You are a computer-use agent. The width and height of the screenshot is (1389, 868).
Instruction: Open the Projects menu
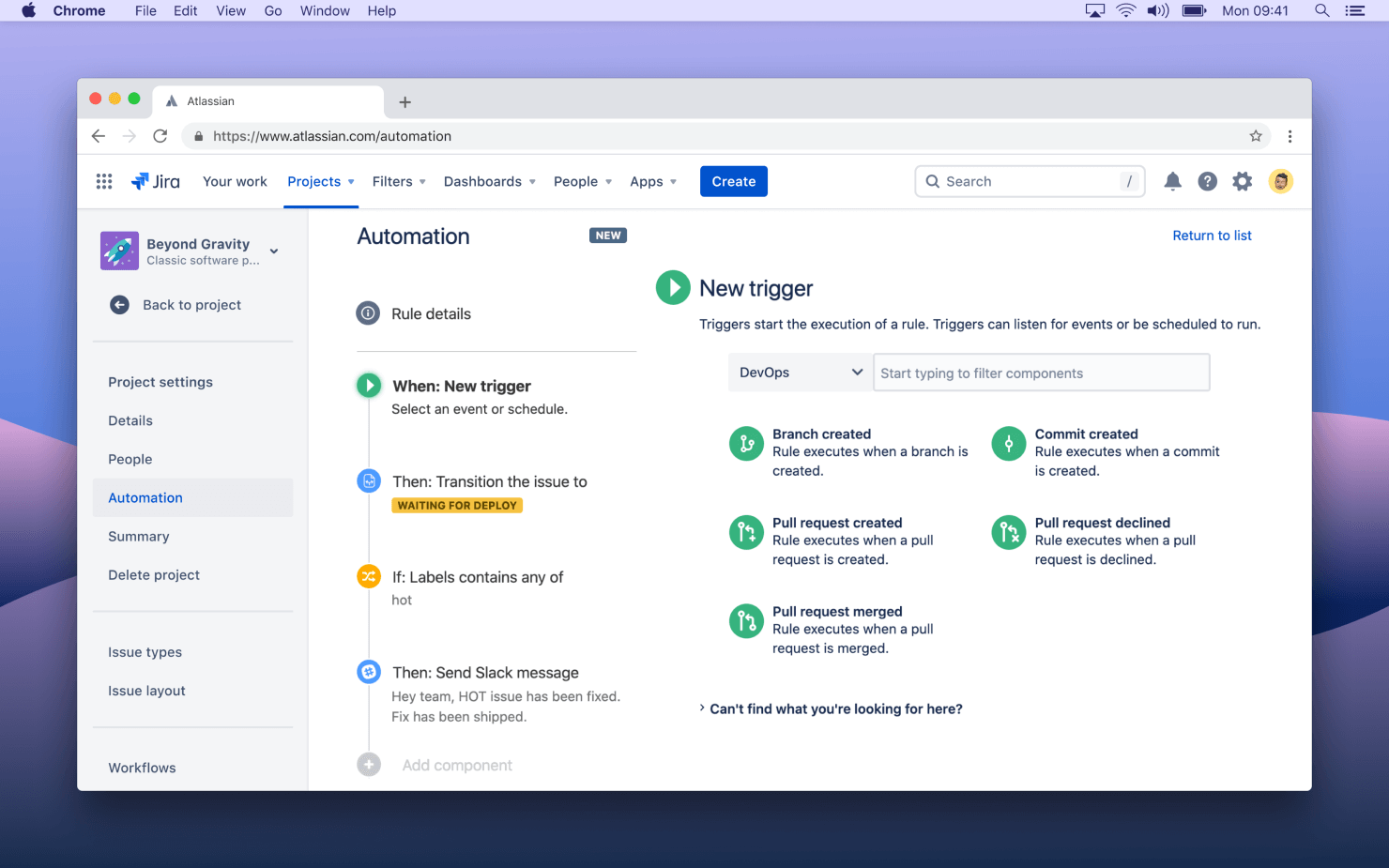pos(320,181)
